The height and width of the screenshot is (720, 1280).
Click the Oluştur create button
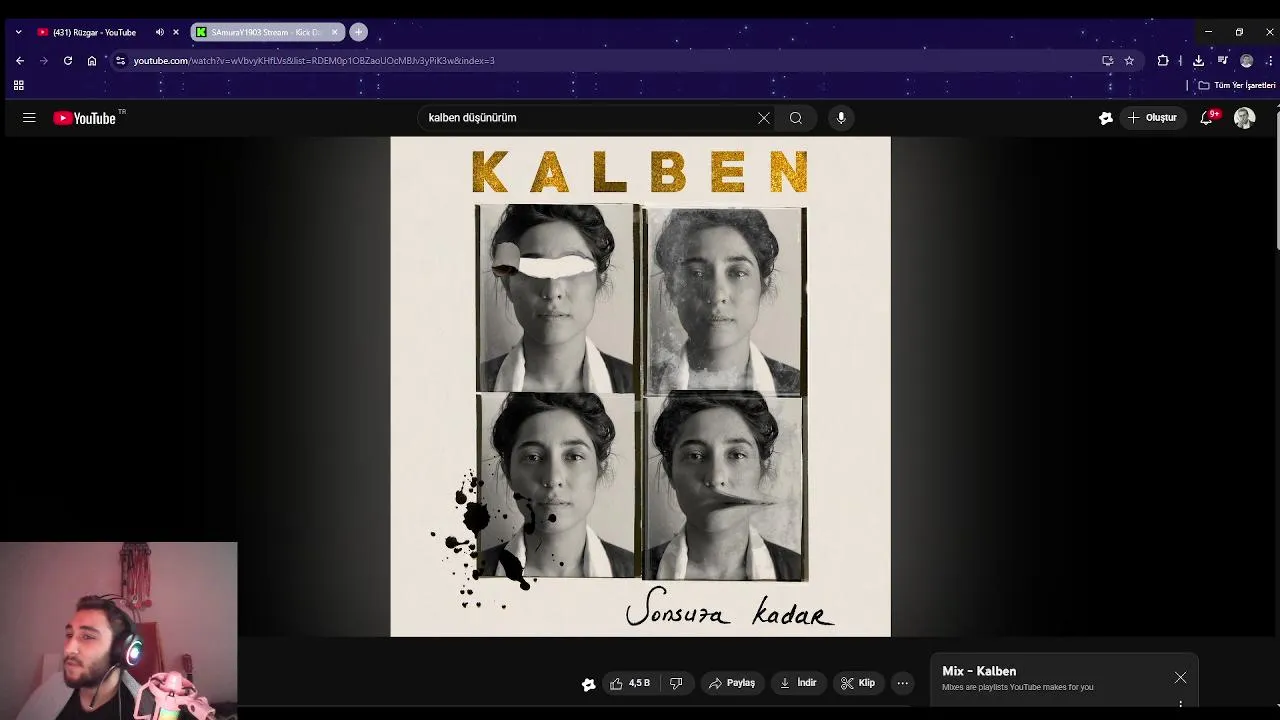[1152, 118]
